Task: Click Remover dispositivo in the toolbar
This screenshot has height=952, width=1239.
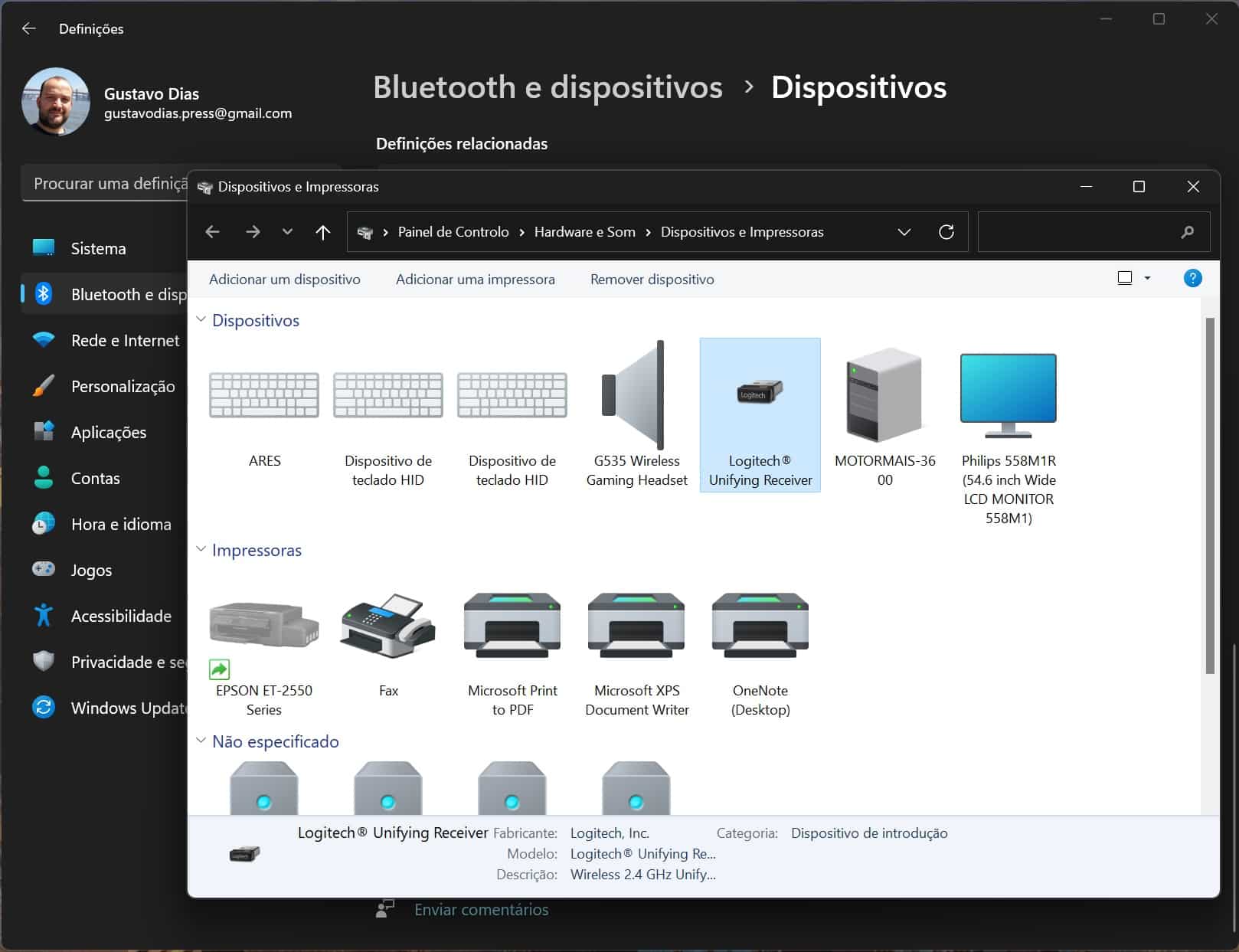Action: tap(652, 280)
